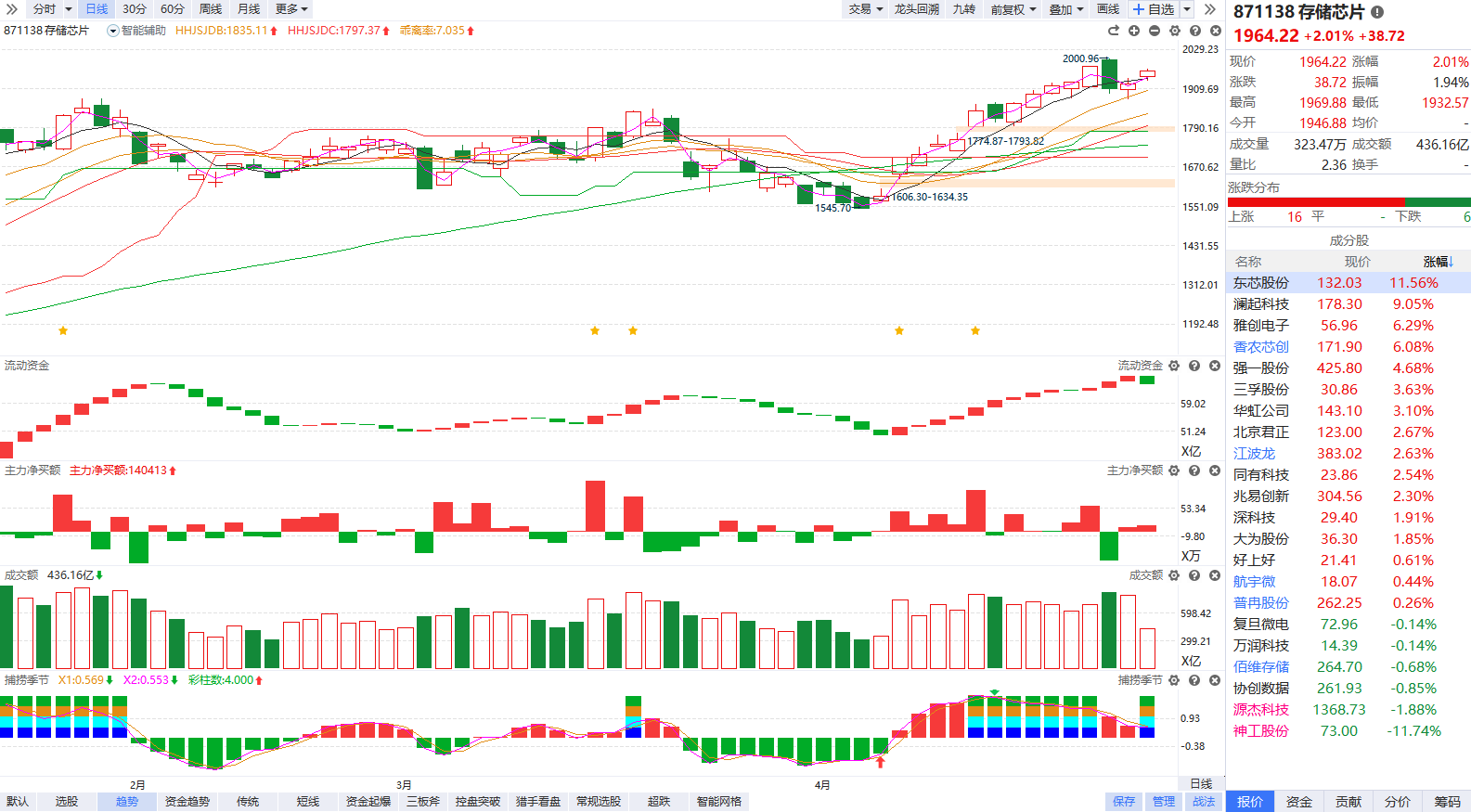Click info icon beside 存储芯片 title
The width and height of the screenshot is (1471, 812).
pos(1377,12)
